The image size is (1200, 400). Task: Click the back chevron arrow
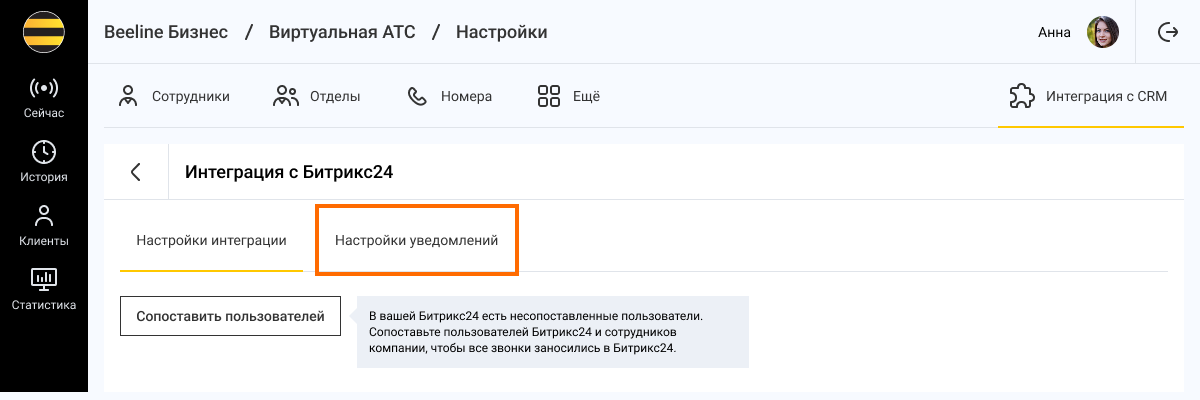(x=136, y=172)
